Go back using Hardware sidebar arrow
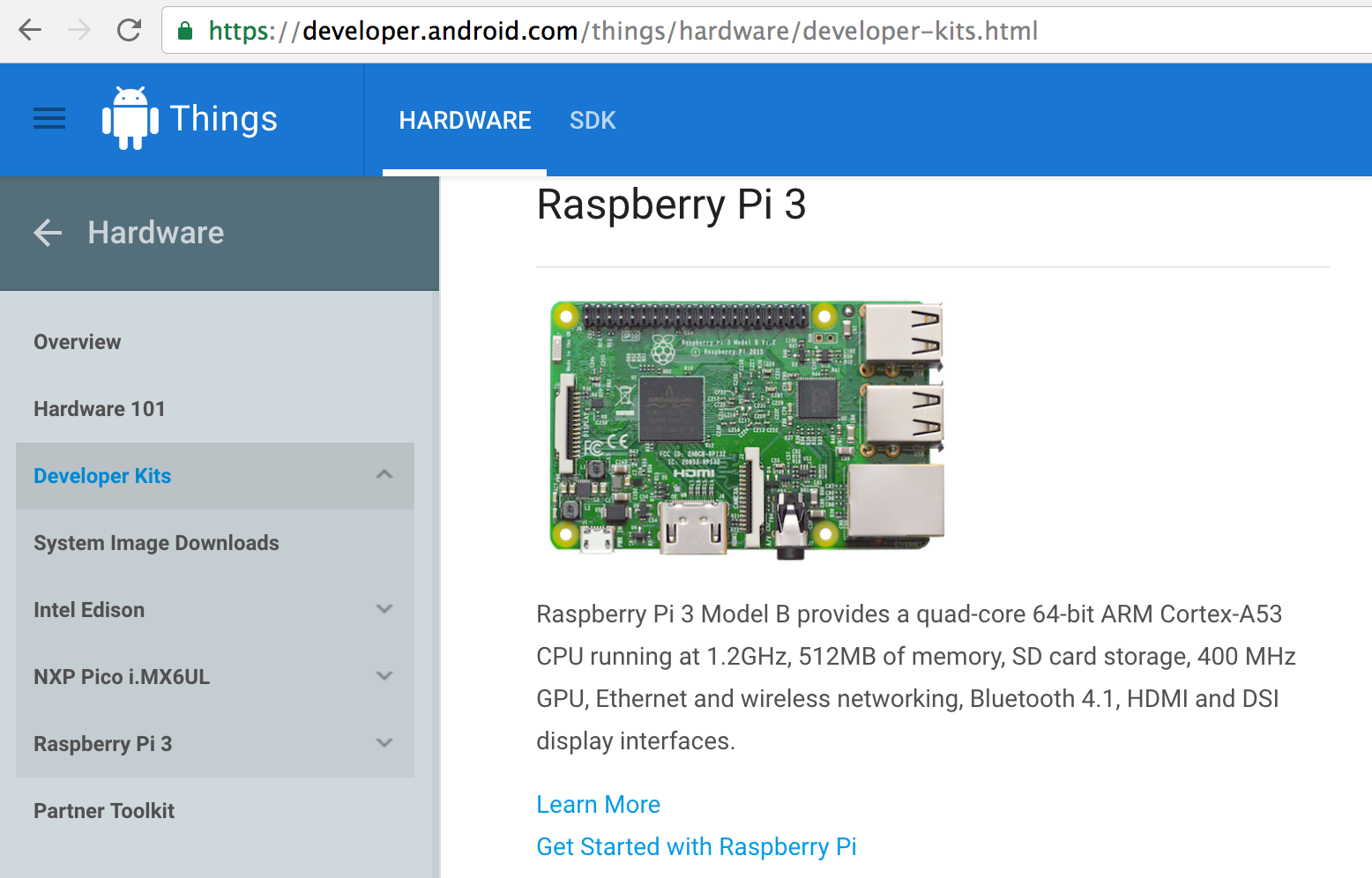The image size is (1372, 878). [x=48, y=233]
